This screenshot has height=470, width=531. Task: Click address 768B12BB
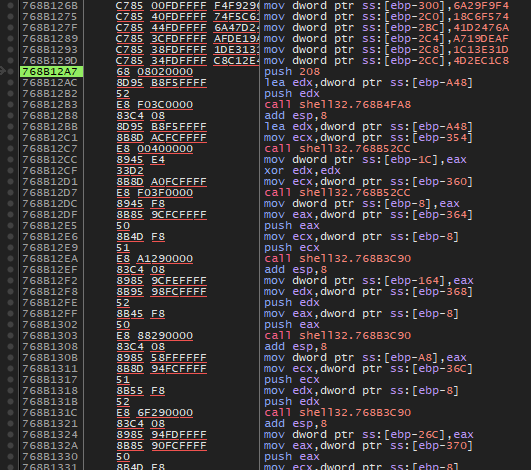point(50,127)
